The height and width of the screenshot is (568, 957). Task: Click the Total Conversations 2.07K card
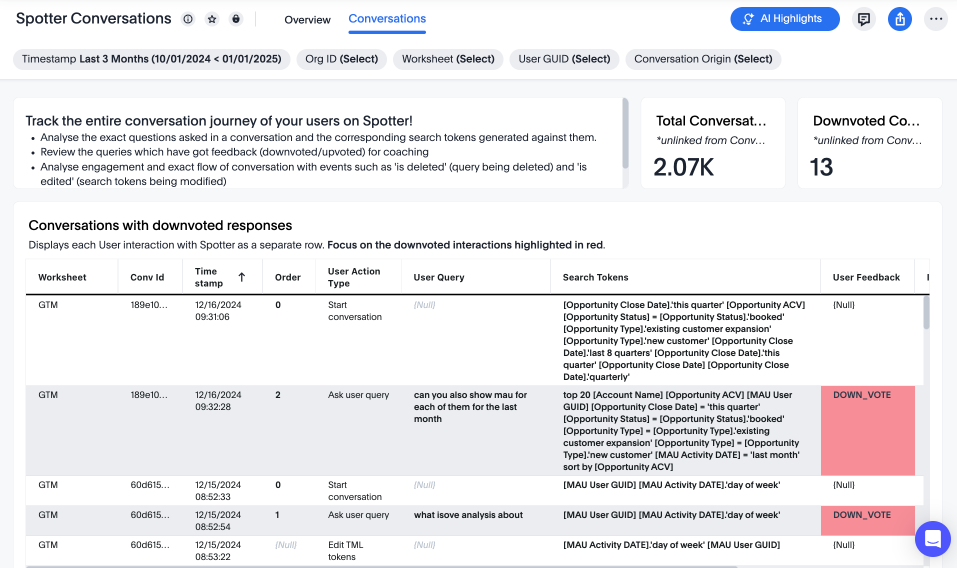click(x=712, y=143)
